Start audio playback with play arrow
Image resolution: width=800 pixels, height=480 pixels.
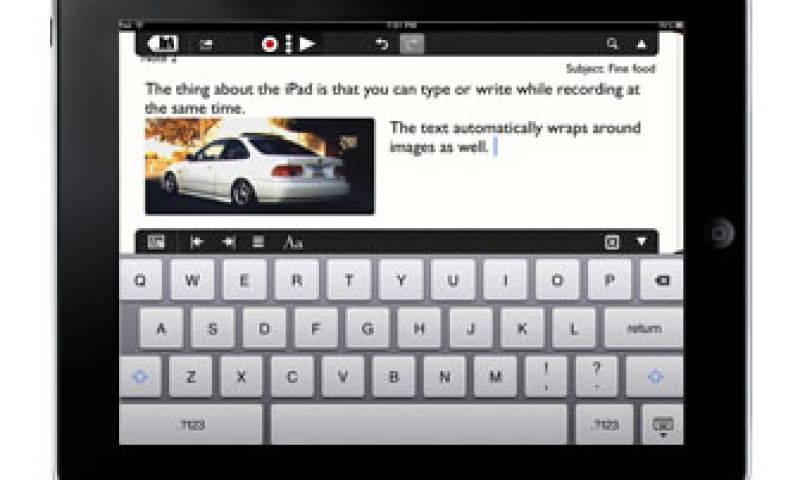pos(307,44)
